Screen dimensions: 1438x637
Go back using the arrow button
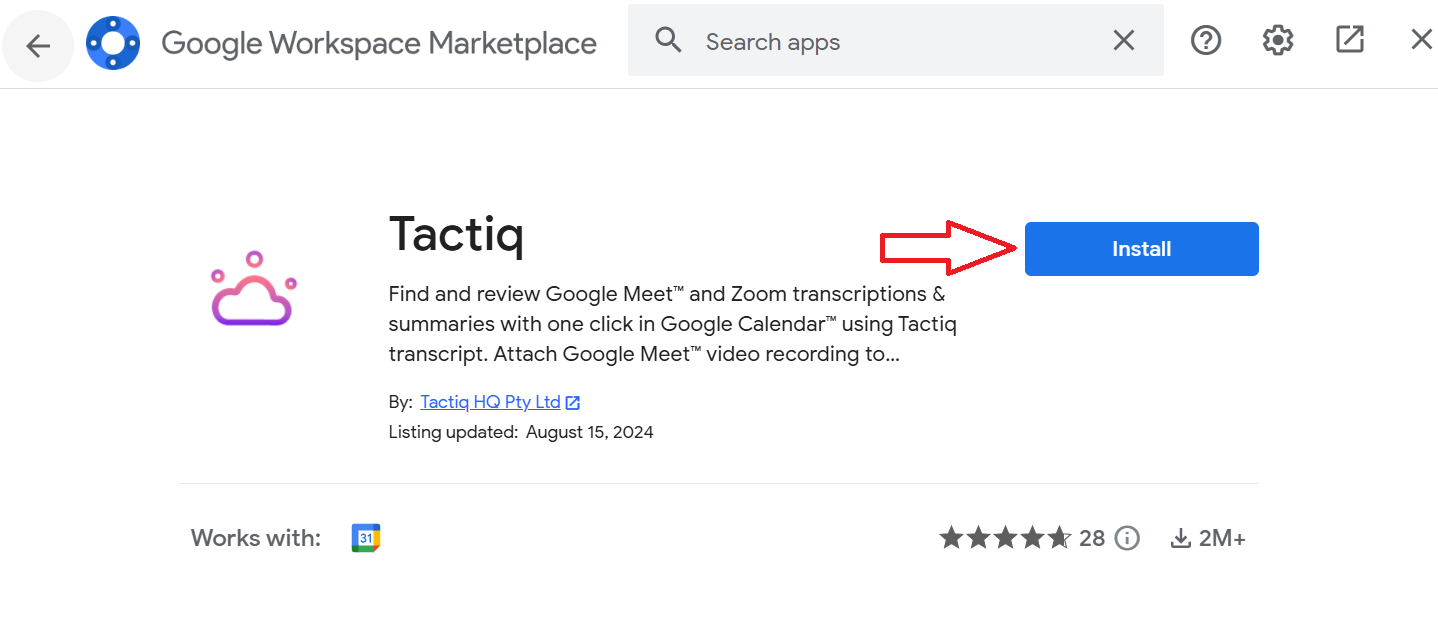(38, 45)
